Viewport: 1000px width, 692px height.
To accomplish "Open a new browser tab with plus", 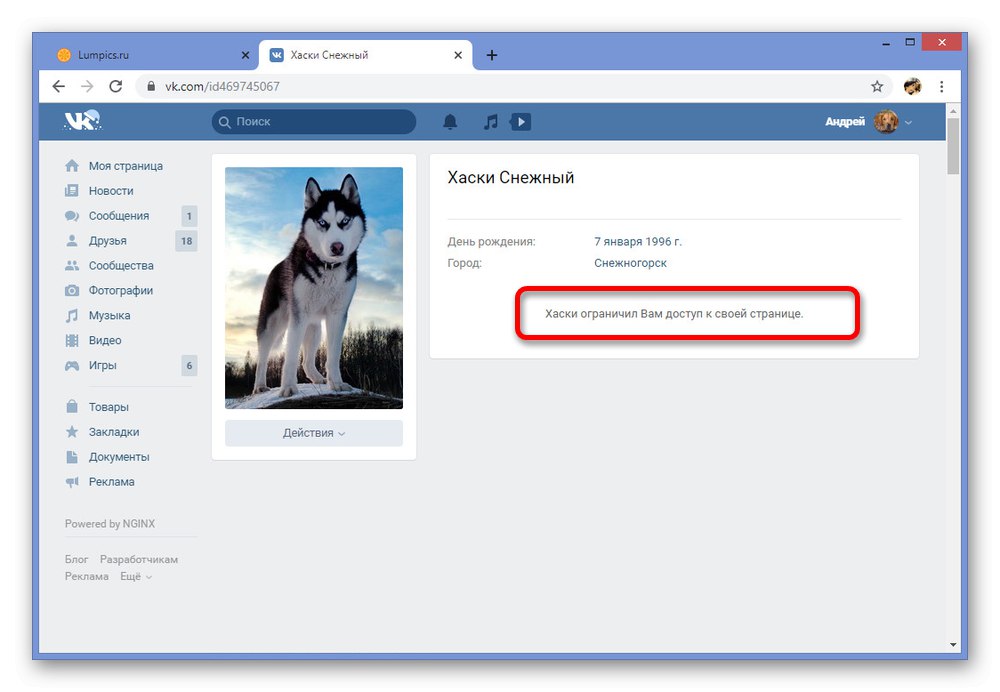I will (x=492, y=55).
